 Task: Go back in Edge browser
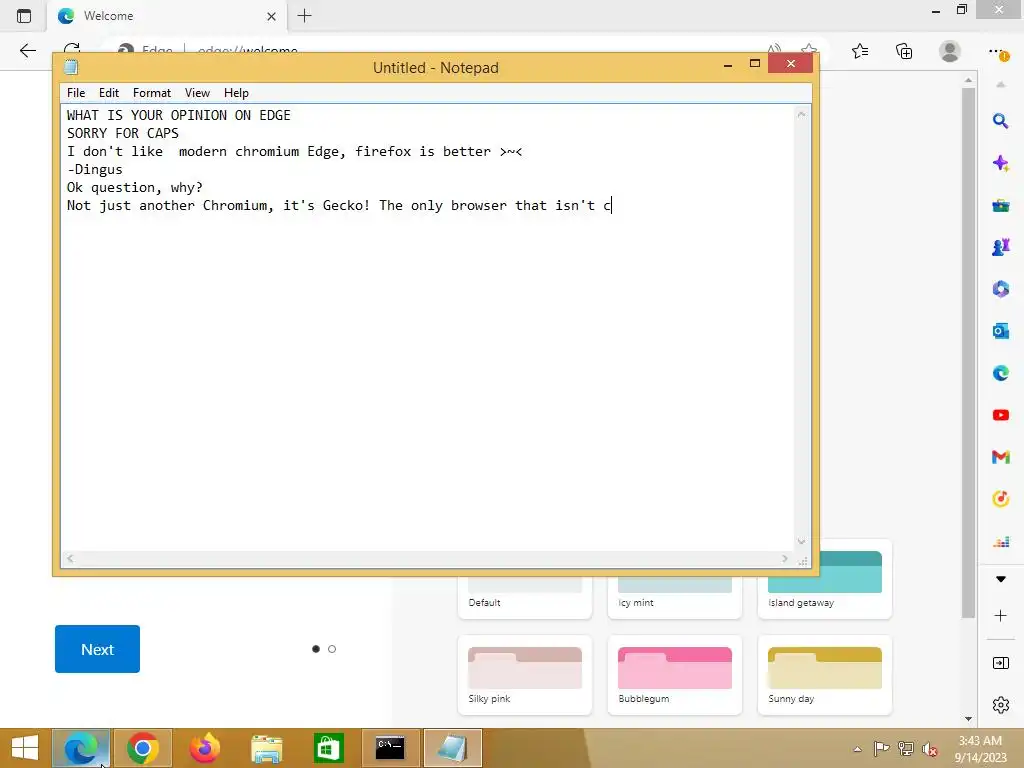coord(27,51)
